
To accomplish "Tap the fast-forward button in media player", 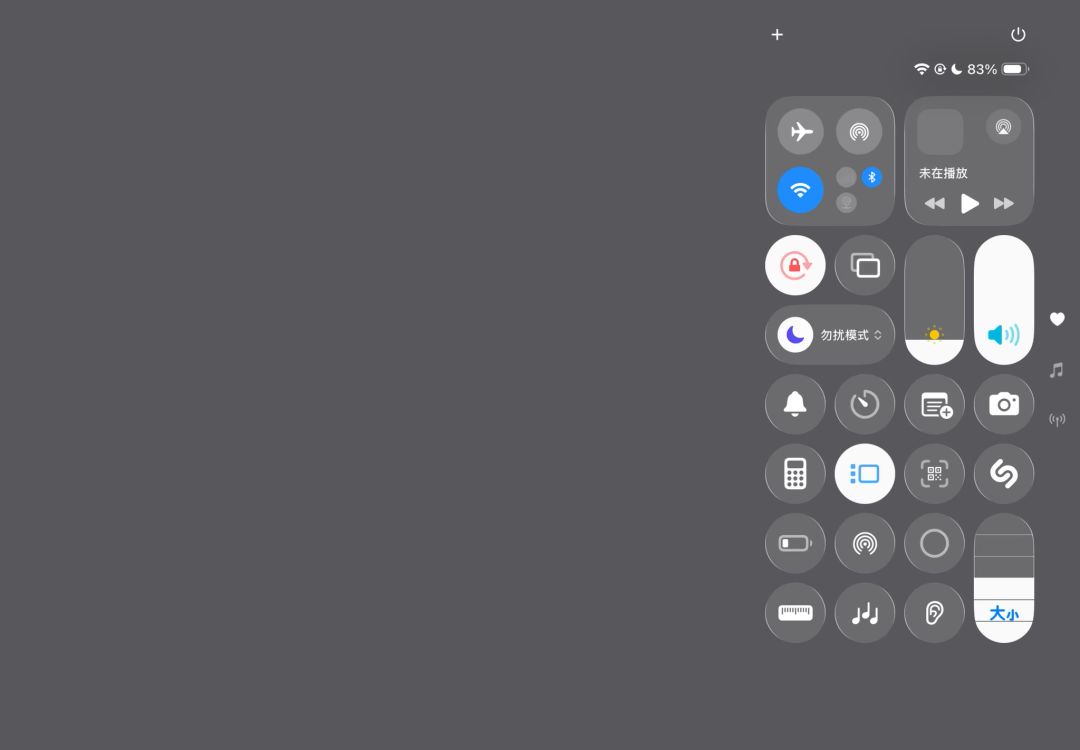I will [x=1004, y=203].
